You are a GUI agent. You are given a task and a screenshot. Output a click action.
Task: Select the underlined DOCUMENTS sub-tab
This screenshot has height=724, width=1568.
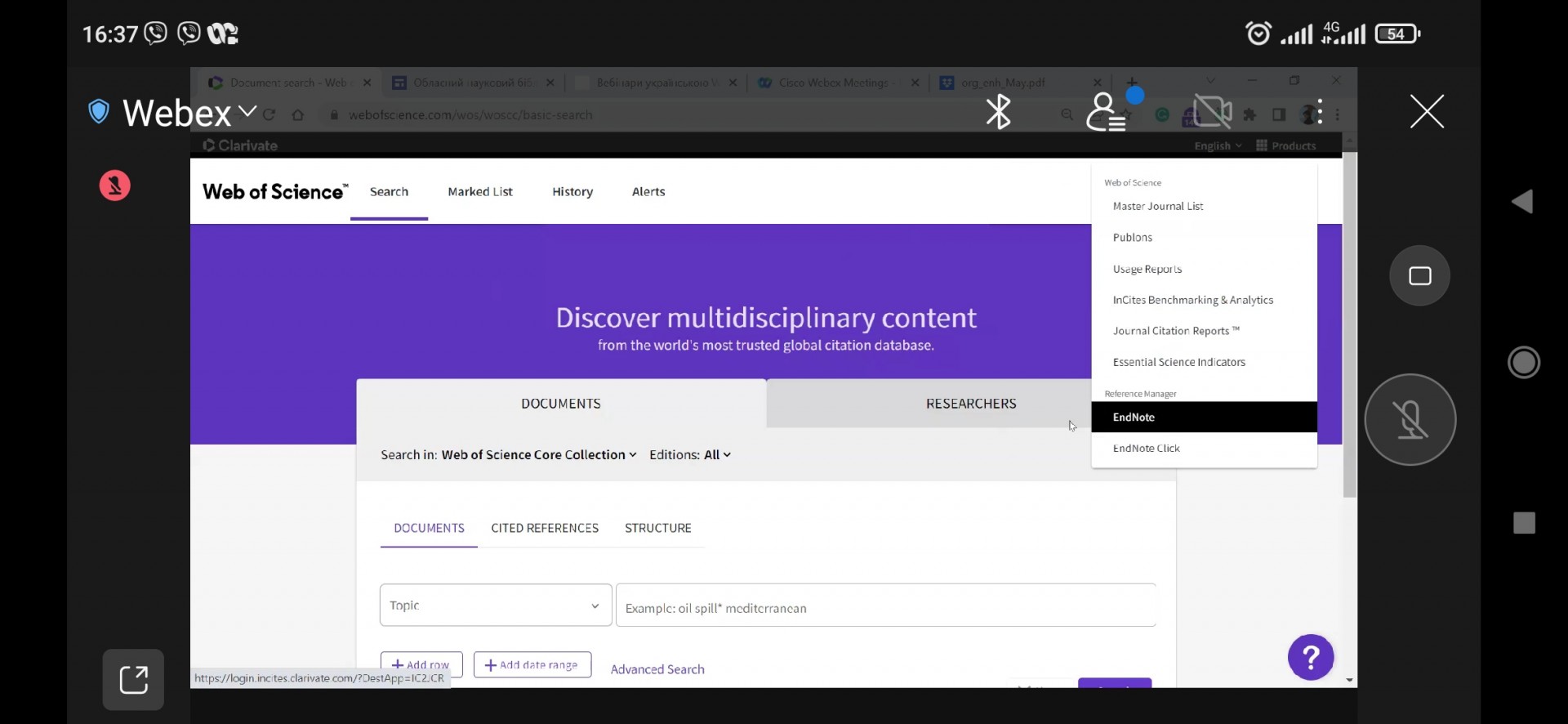click(x=429, y=529)
